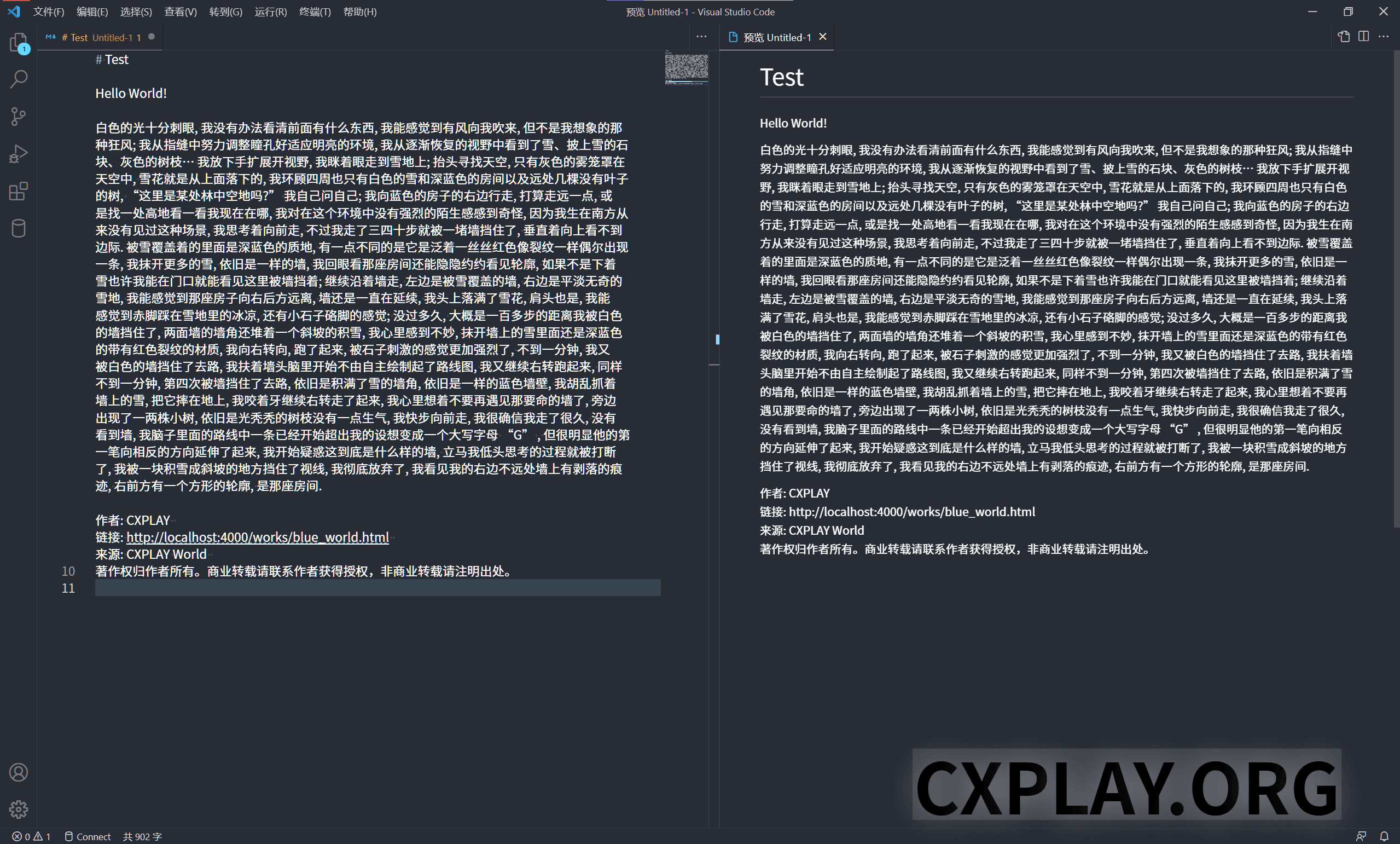Open the 运行(R) menu
The height and width of the screenshot is (844, 1400).
point(270,11)
